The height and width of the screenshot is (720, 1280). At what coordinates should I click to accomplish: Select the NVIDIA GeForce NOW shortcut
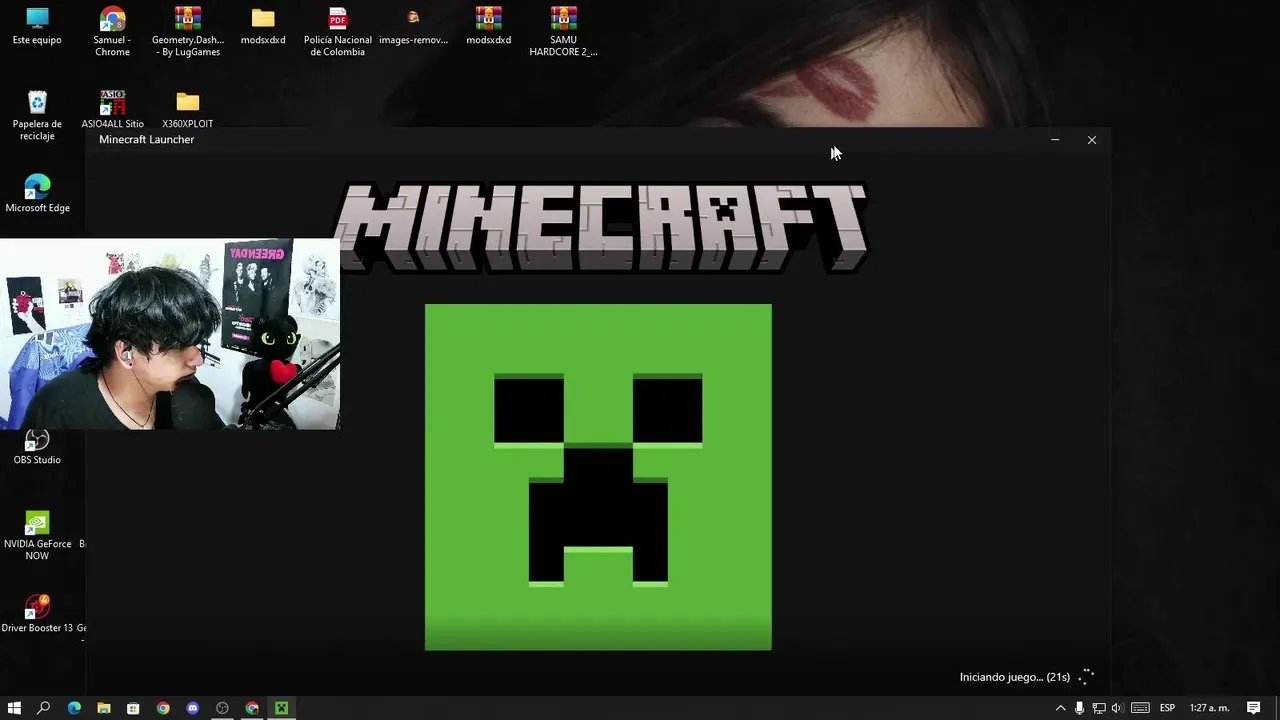37,536
